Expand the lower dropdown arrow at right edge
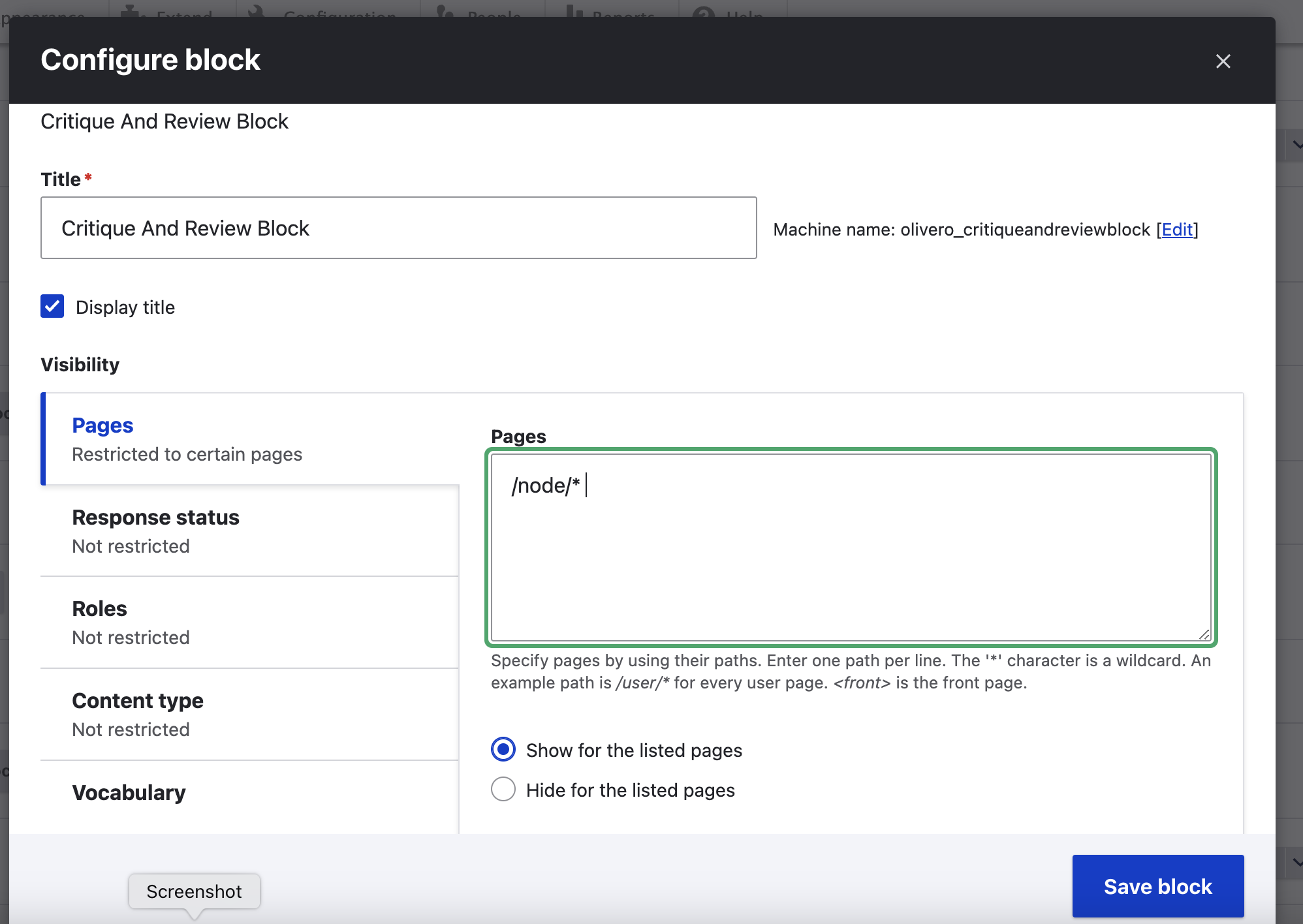This screenshot has width=1303, height=924. point(1296,863)
